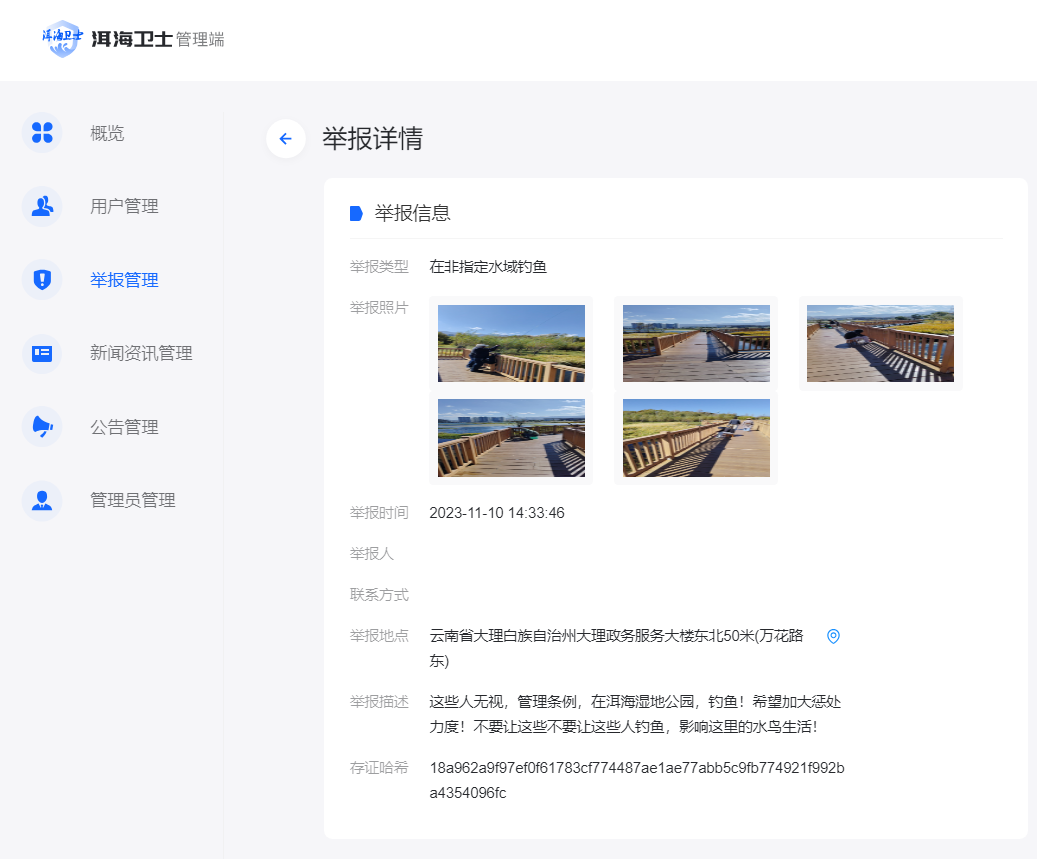Screen dimensions: 1037x859
Task: Open the map pin beside 举报地点 address
Action: (x=833, y=636)
